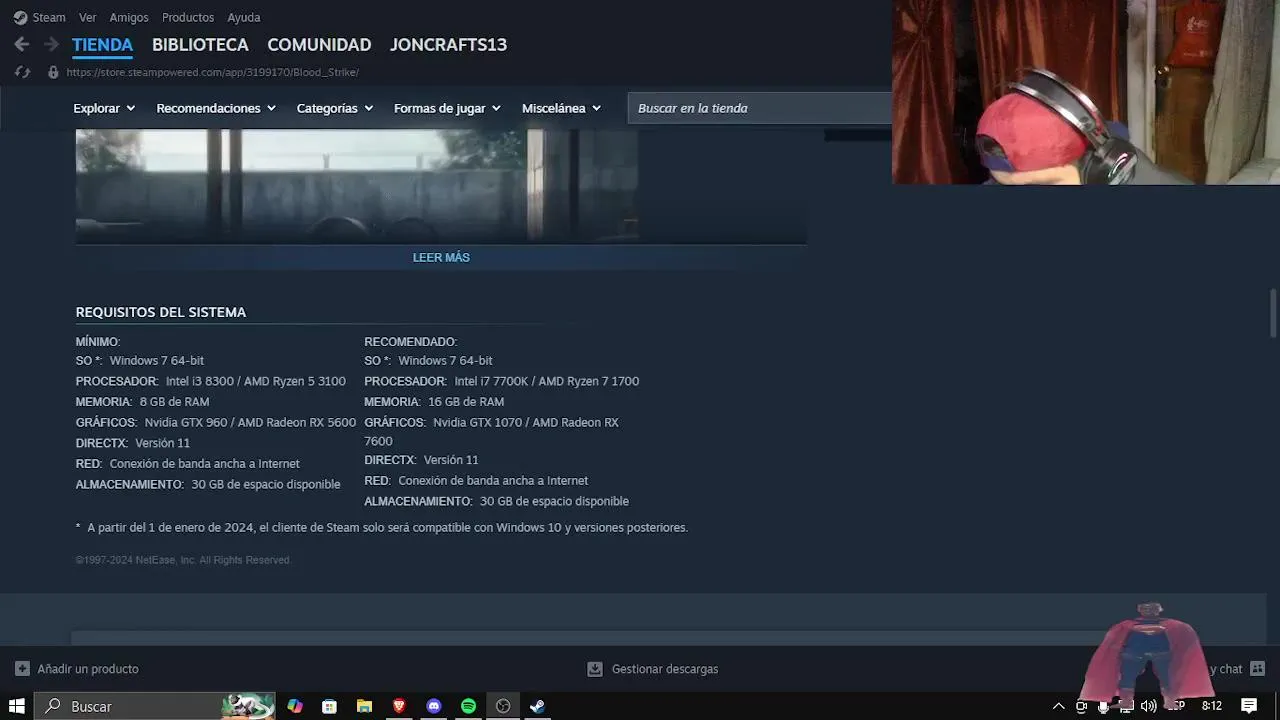
Task: Open the Windows notification center icon
Action: [1249, 706]
